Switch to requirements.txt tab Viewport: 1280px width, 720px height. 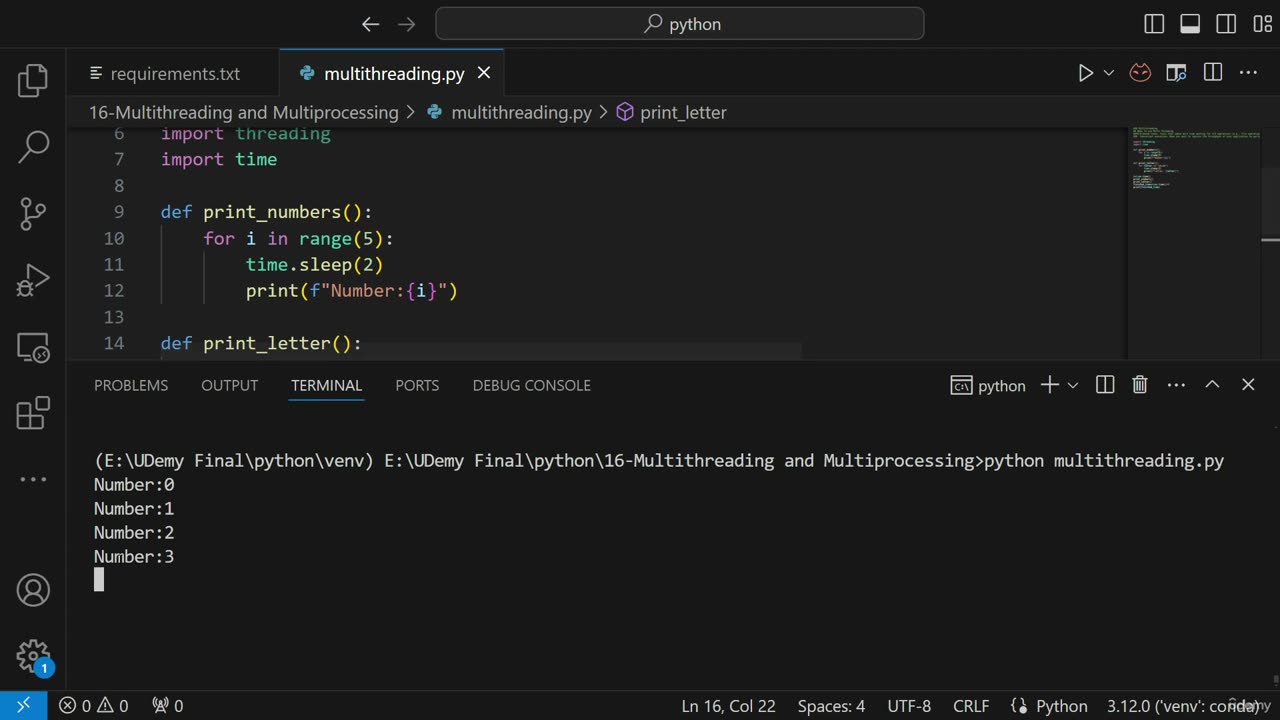[174, 74]
